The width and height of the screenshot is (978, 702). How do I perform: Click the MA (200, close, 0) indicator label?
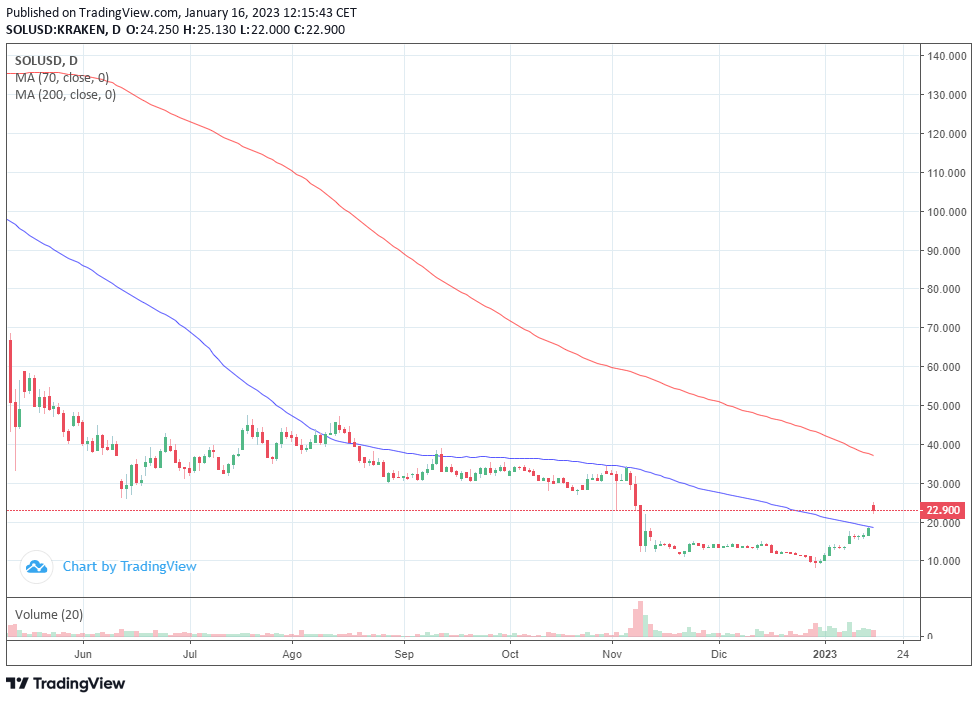(65, 95)
